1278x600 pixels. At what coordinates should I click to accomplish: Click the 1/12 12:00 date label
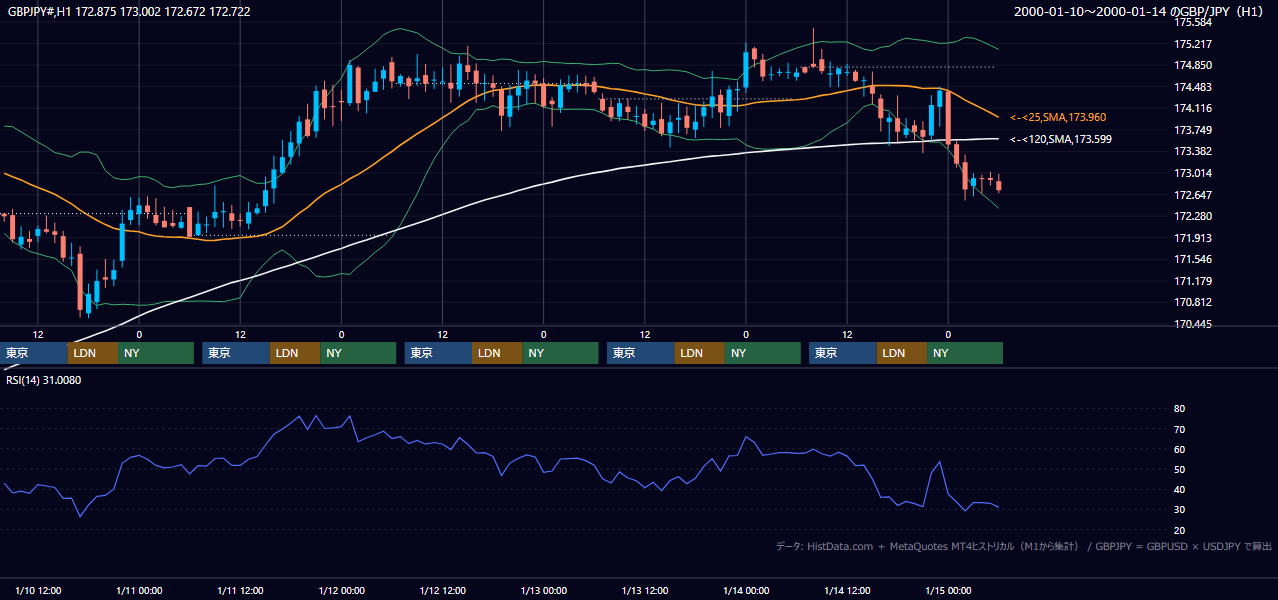coord(443,591)
